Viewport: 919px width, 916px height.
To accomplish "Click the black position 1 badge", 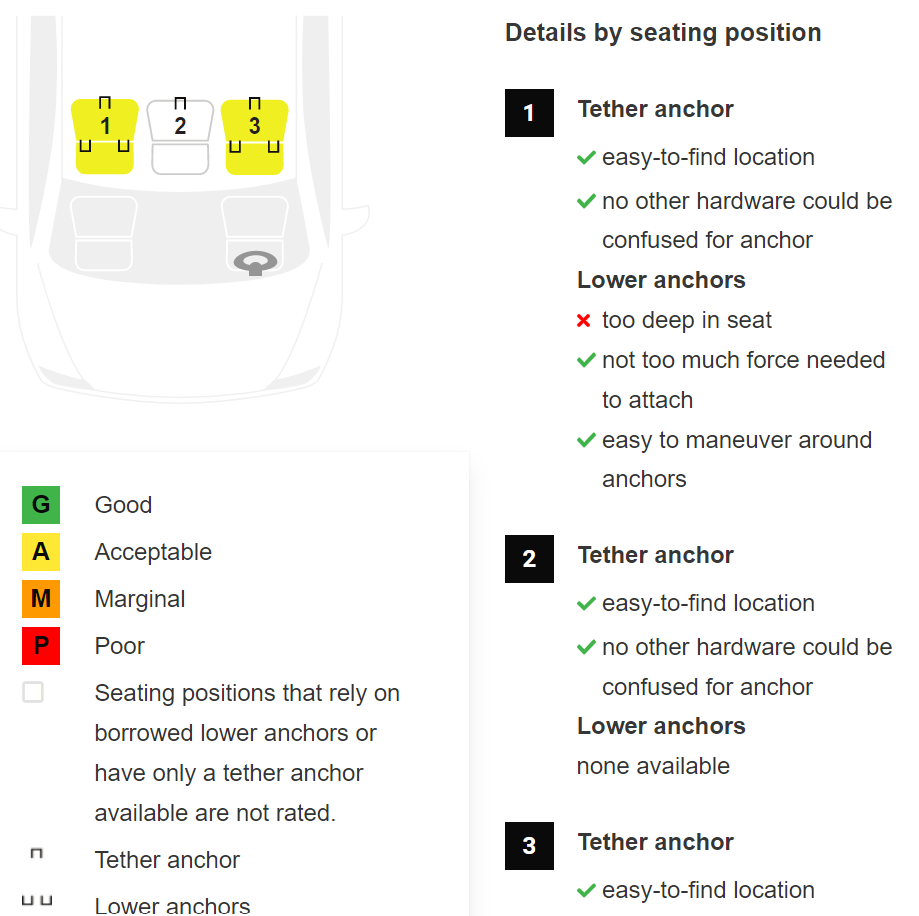I will click(x=529, y=113).
